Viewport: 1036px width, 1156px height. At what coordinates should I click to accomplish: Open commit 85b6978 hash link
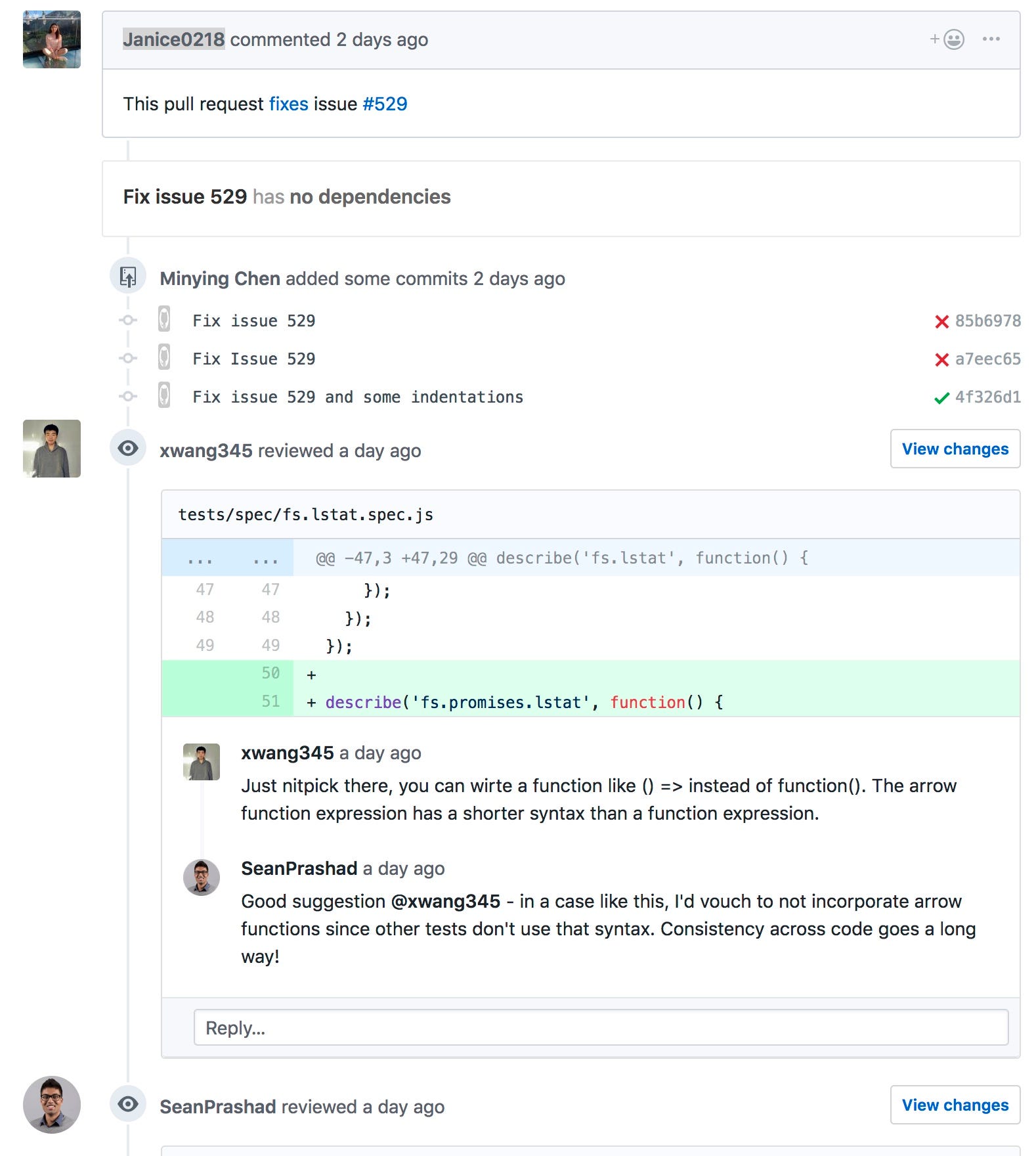click(x=987, y=321)
